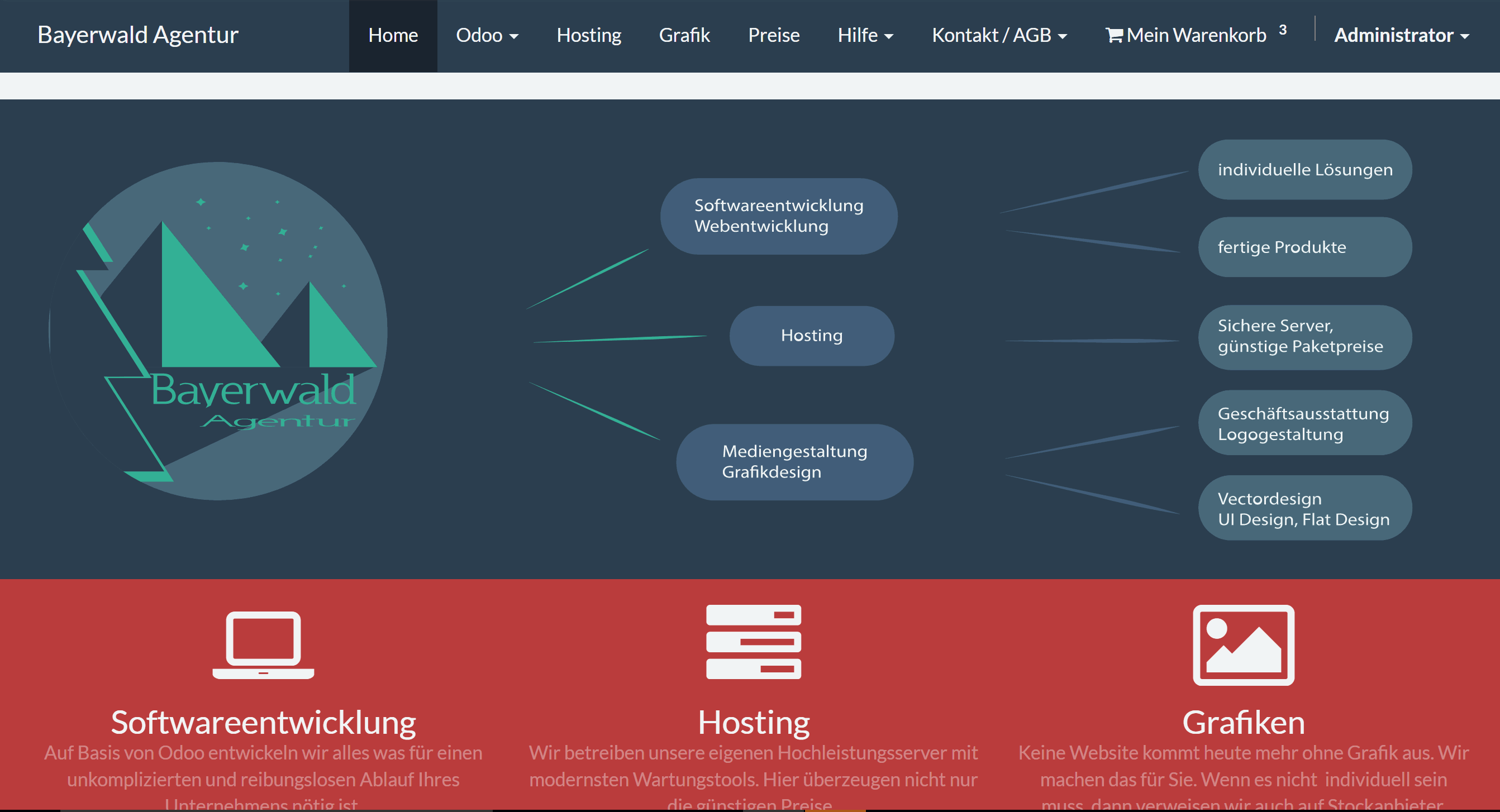The height and width of the screenshot is (812, 1500).
Task: Toggle the Vectordesign UI Design label
Action: [1301, 508]
